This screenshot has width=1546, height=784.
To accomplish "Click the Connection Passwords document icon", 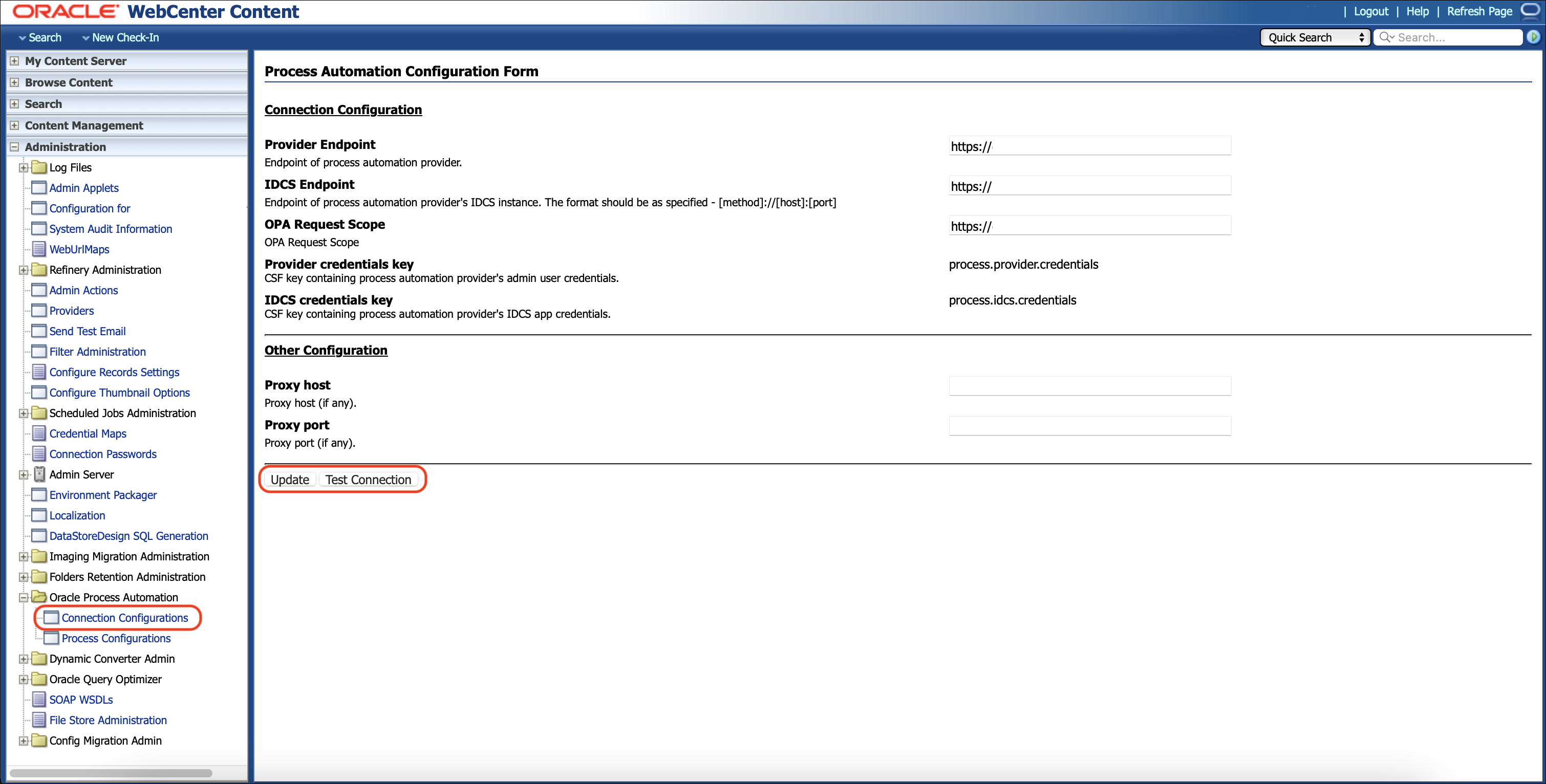I will point(38,453).
